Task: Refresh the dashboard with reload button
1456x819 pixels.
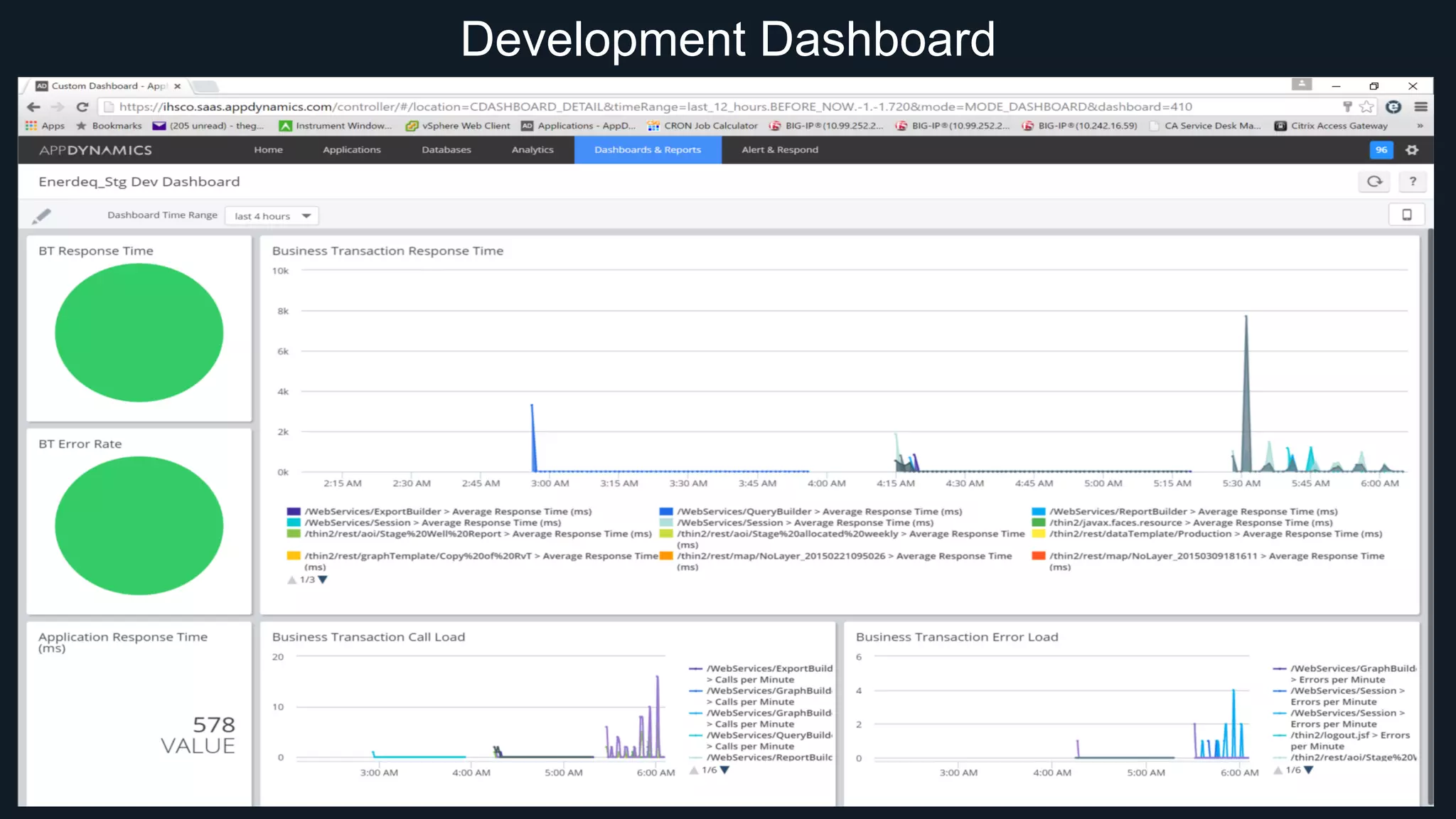Action: coord(1375,182)
